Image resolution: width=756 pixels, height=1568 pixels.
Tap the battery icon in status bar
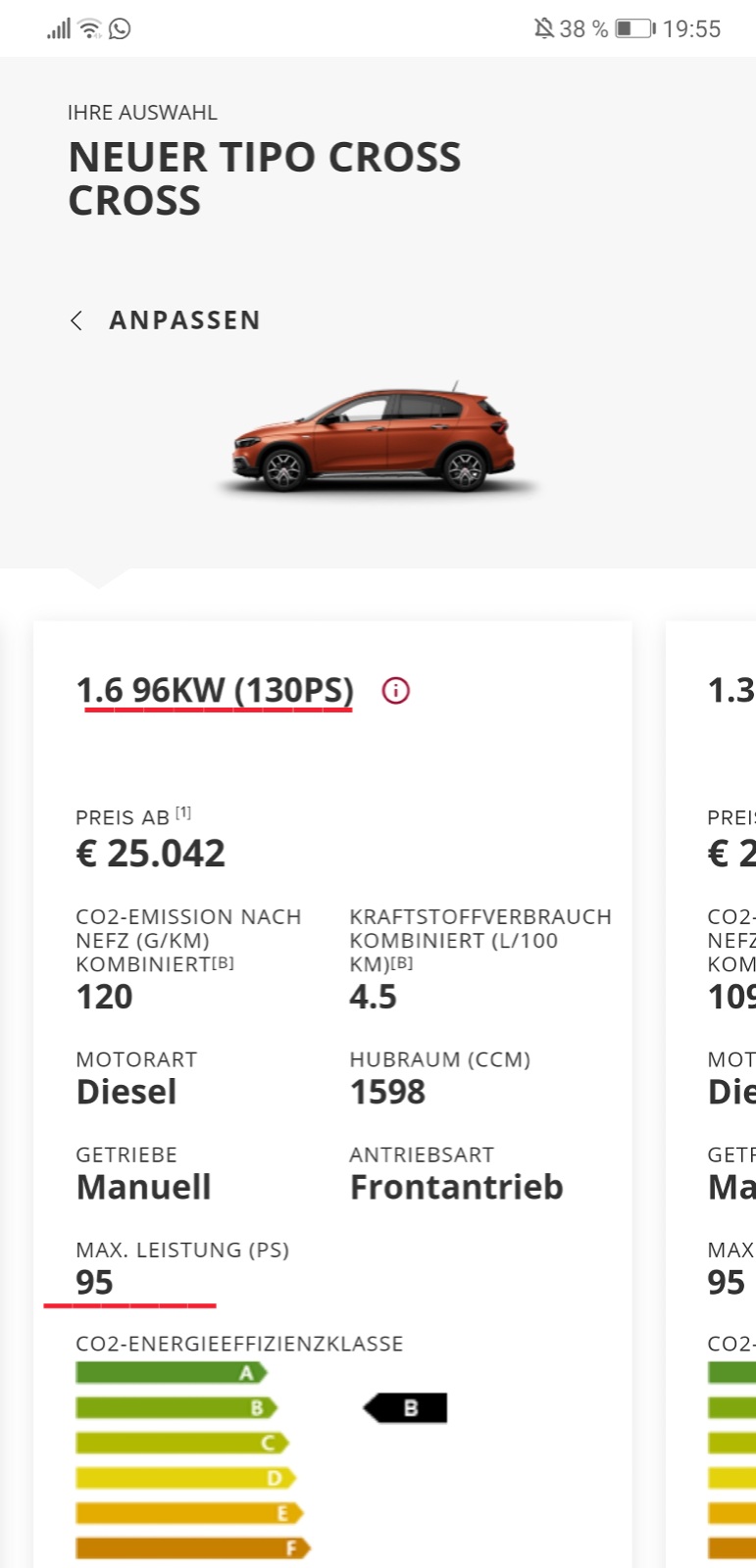point(634,28)
